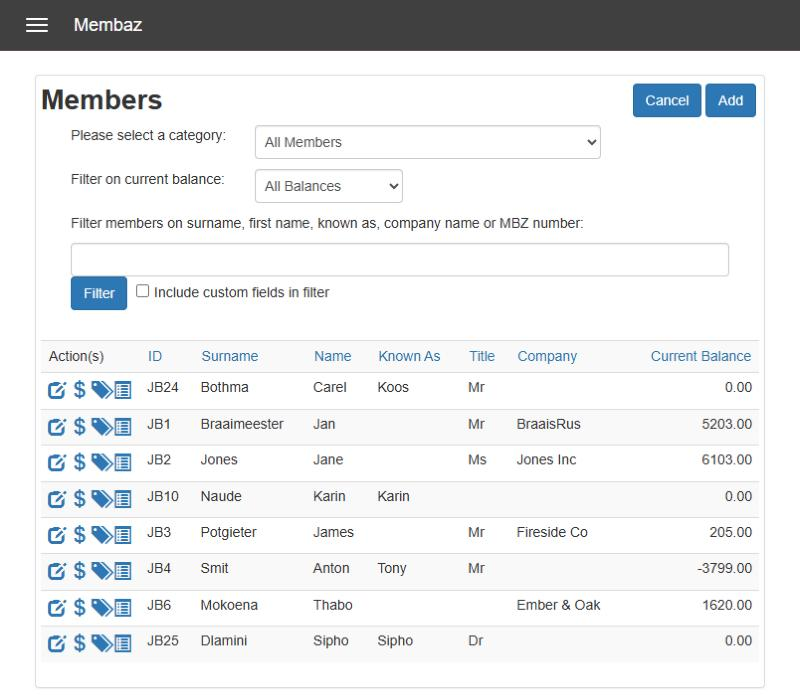This screenshot has width=800, height=700.
Task: Select company cell Ember & Oak
Action: (x=558, y=605)
